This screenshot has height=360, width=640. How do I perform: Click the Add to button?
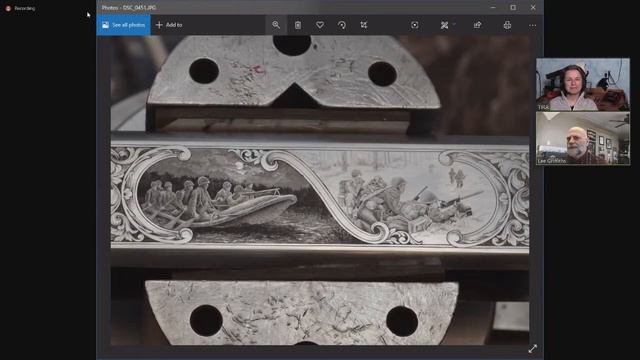[x=169, y=25]
